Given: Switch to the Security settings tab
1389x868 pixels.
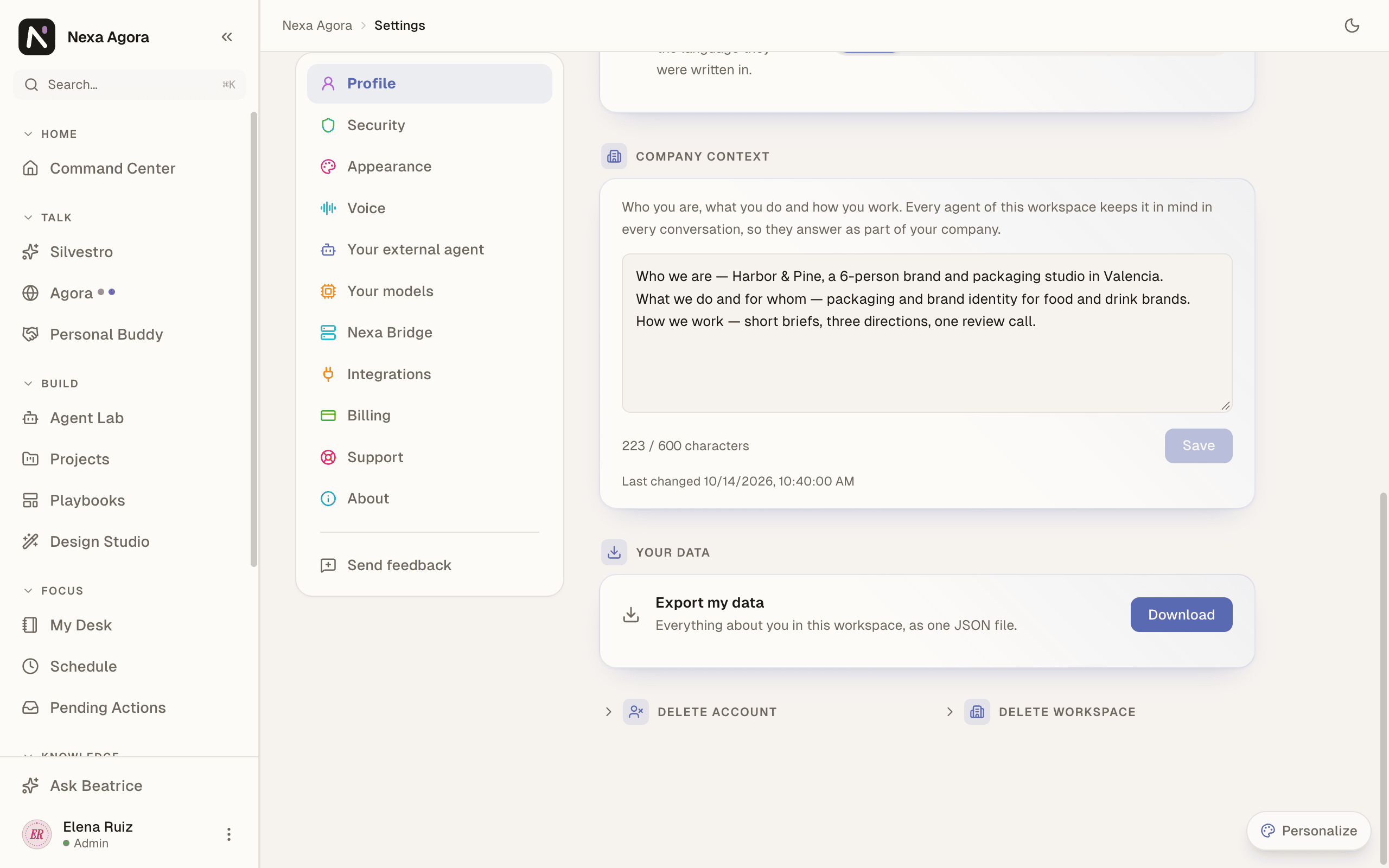Looking at the screenshot, I should (x=429, y=125).
